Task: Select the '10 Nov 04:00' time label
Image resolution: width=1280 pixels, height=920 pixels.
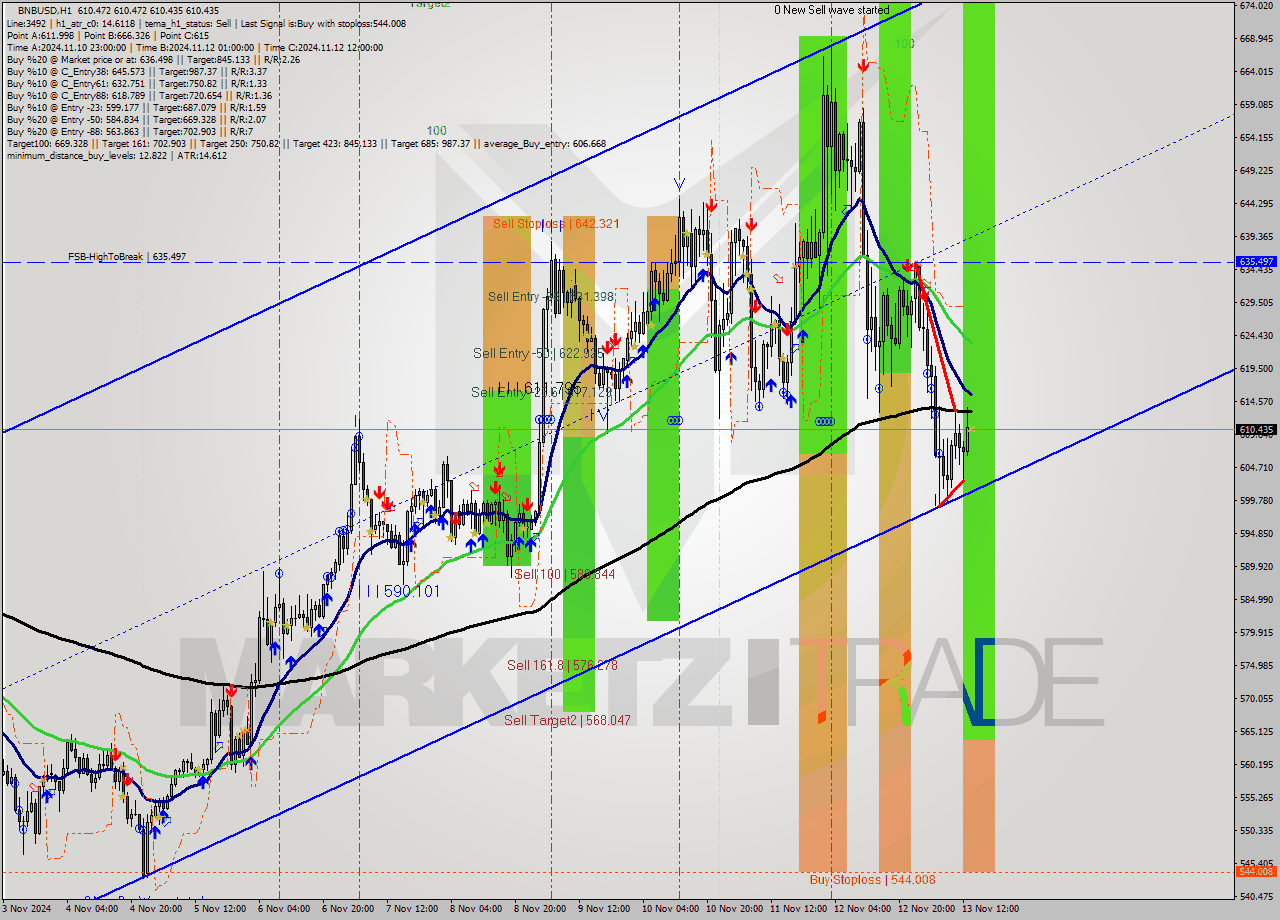Action: click(670, 909)
